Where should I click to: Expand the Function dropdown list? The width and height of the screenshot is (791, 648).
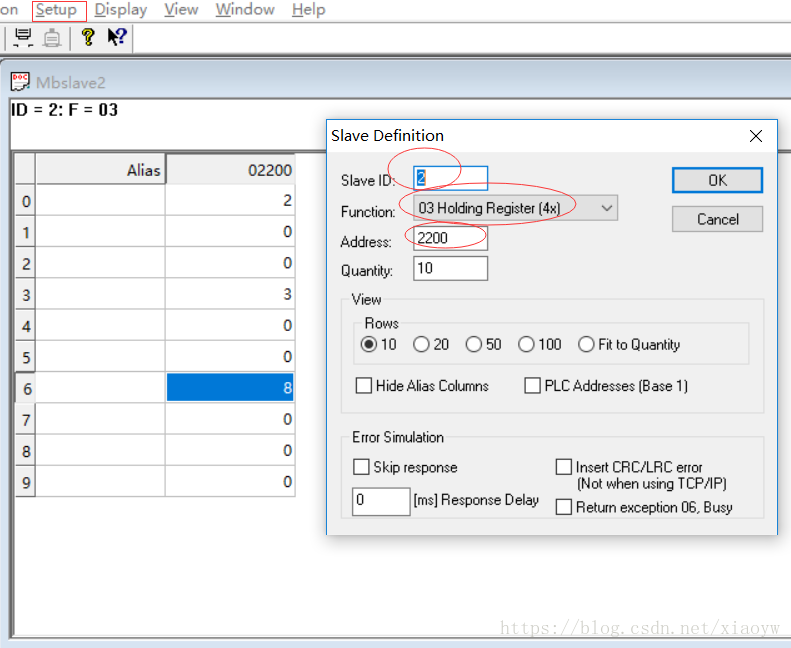point(607,208)
